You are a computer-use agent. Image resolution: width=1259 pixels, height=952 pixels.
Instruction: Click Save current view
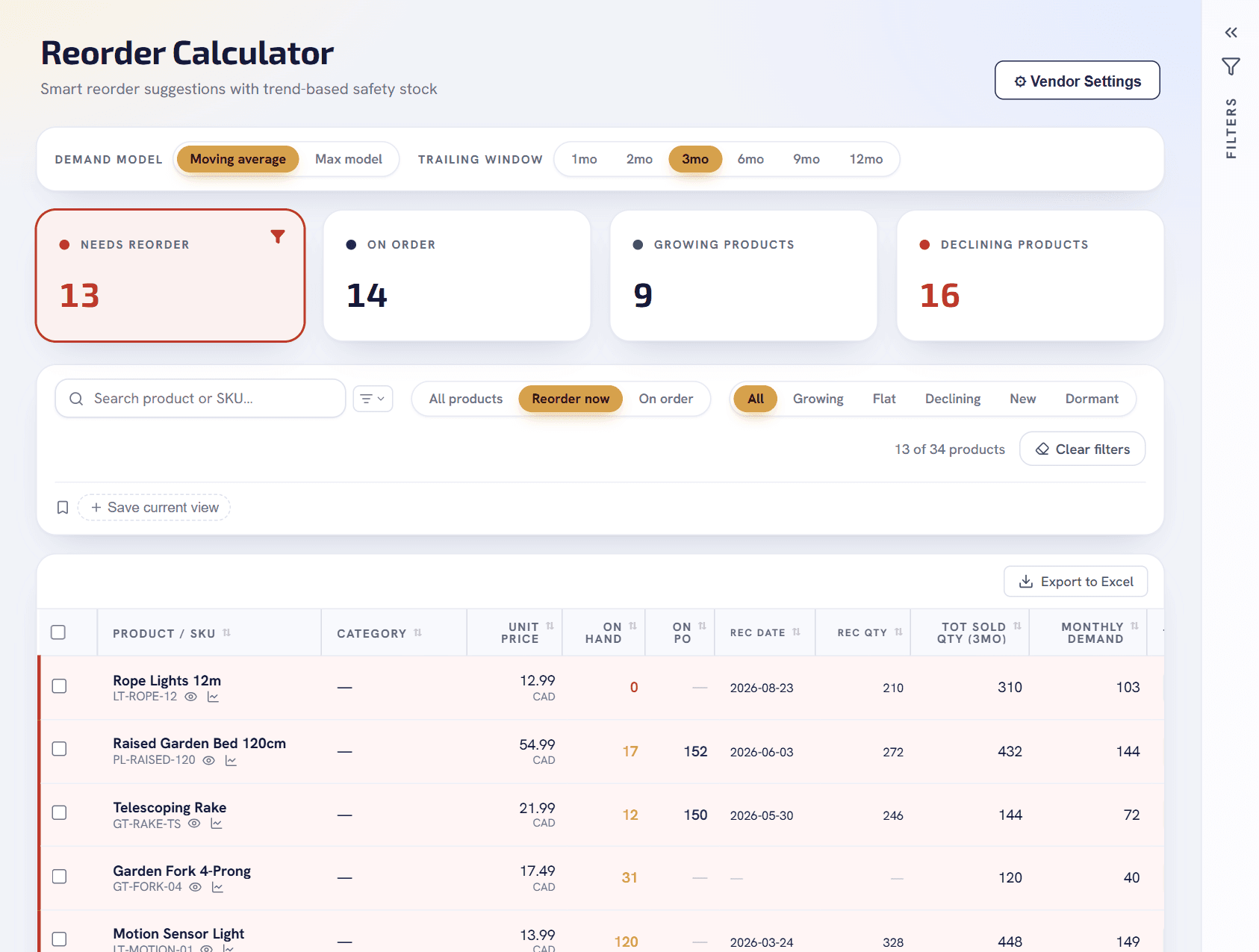point(155,508)
